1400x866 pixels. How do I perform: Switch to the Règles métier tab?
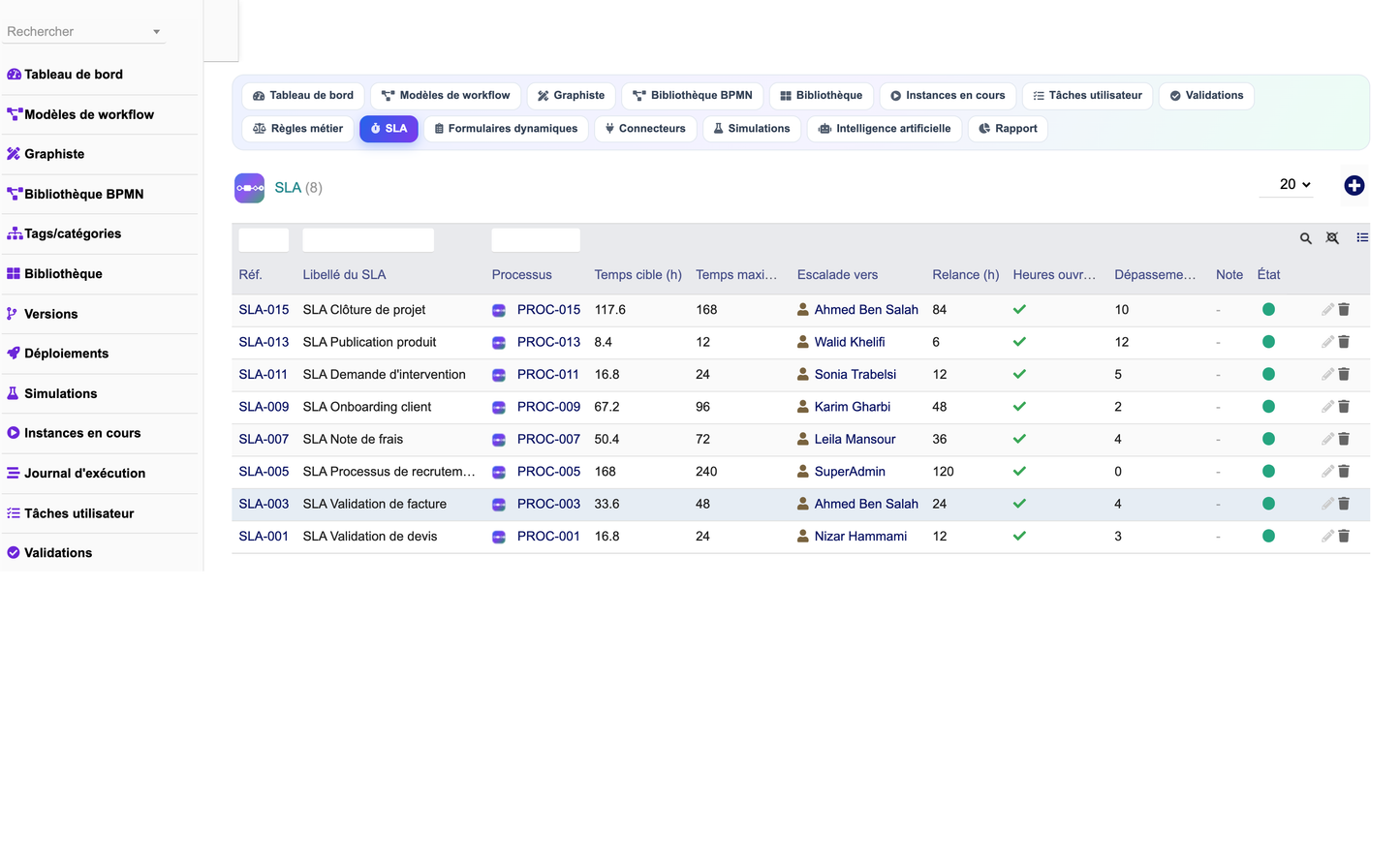click(x=297, y=129)
